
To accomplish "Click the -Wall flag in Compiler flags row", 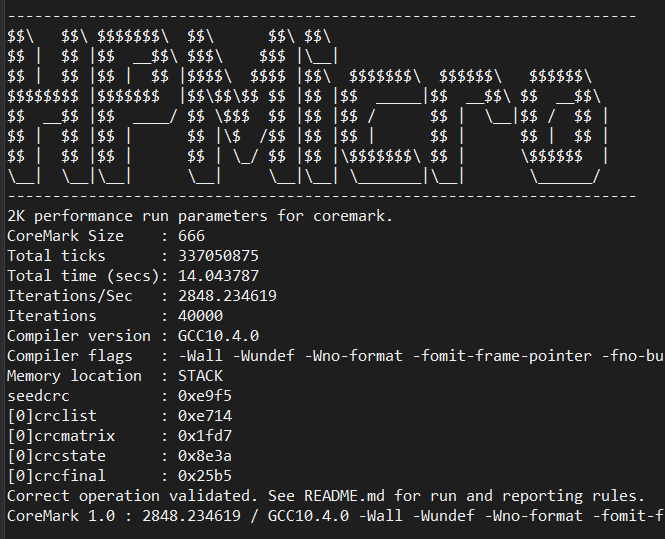I will [200, 356].
